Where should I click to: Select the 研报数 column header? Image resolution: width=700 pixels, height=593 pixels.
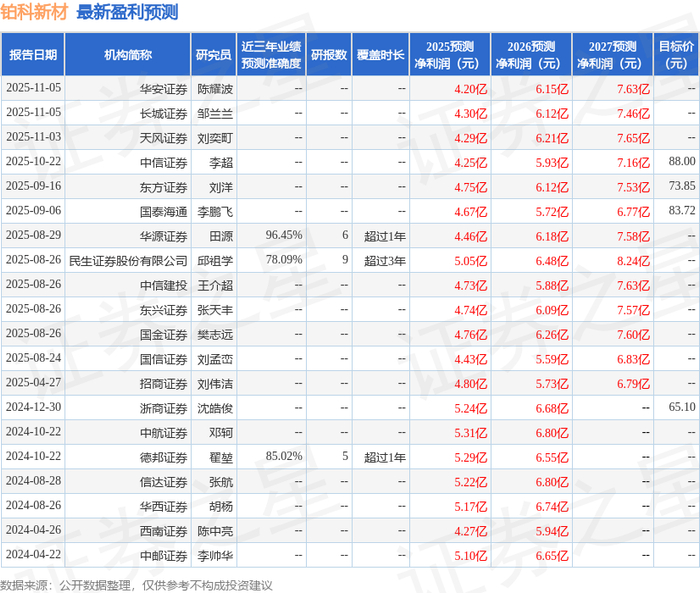point(329,54)
